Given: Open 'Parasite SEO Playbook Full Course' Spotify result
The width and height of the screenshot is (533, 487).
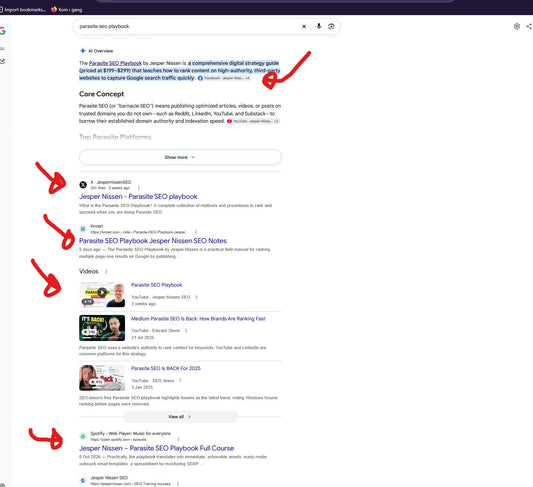Looking at the screenshot, I should pyautogui.click(x=156, y=448).
